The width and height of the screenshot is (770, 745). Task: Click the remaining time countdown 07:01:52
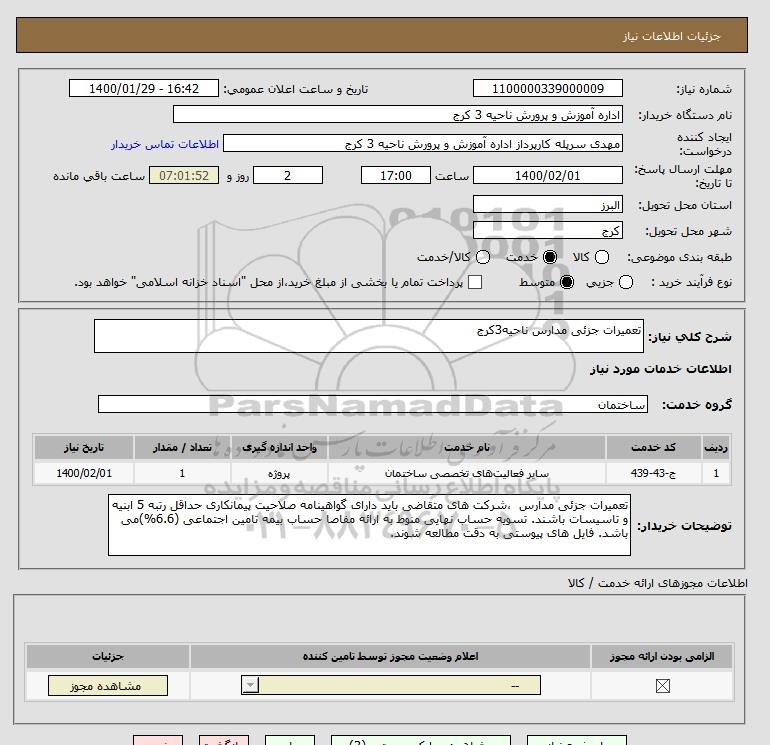184,175
